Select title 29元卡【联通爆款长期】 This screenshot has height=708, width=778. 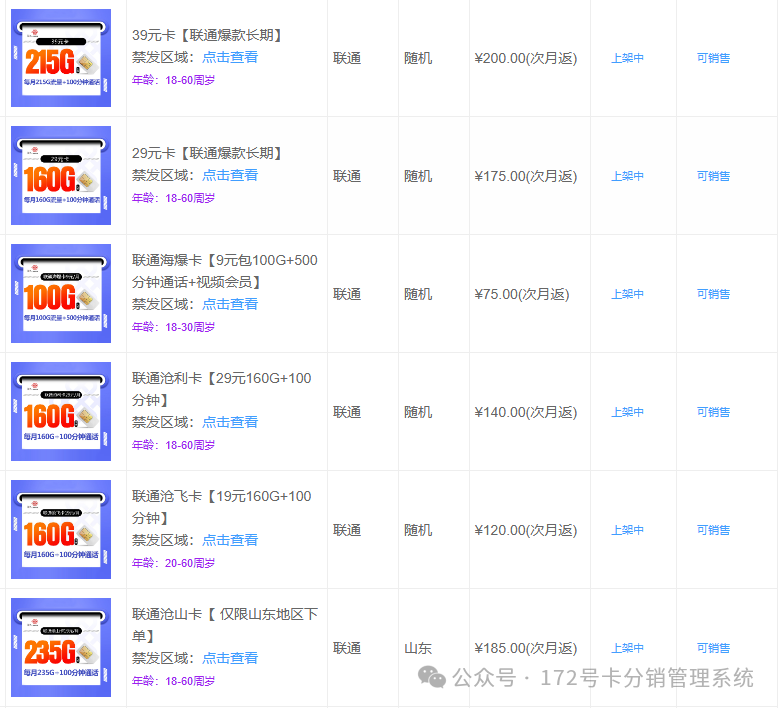[x=207, y=153]
